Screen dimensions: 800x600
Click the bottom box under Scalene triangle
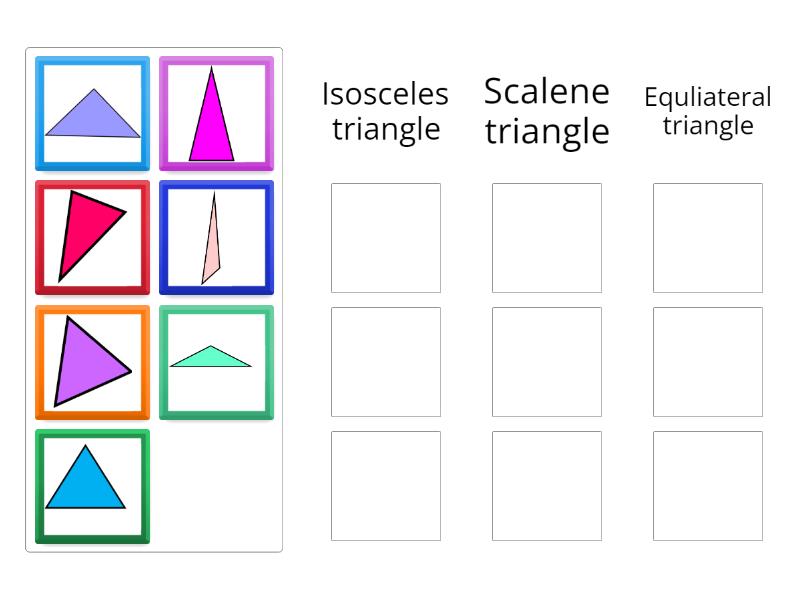(547, 486)
